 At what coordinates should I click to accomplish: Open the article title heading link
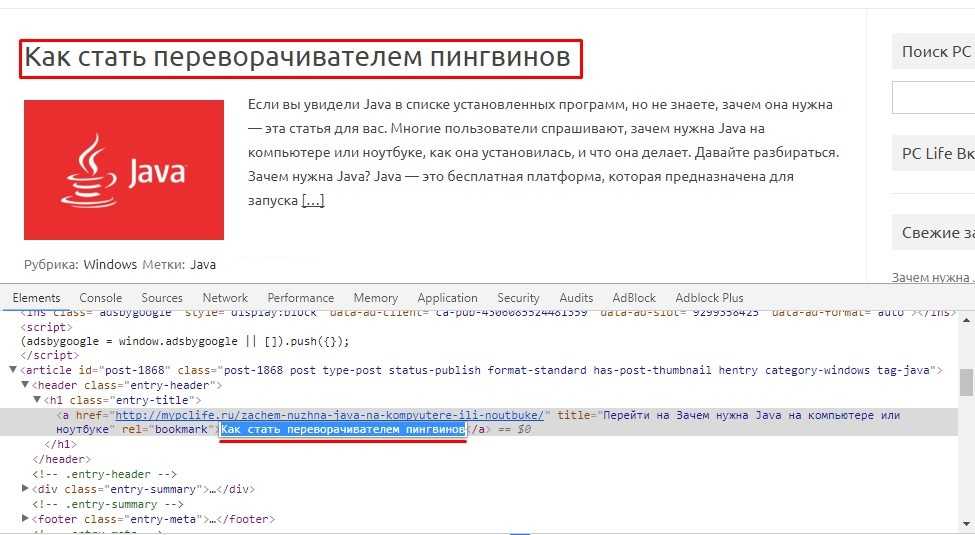298,58
